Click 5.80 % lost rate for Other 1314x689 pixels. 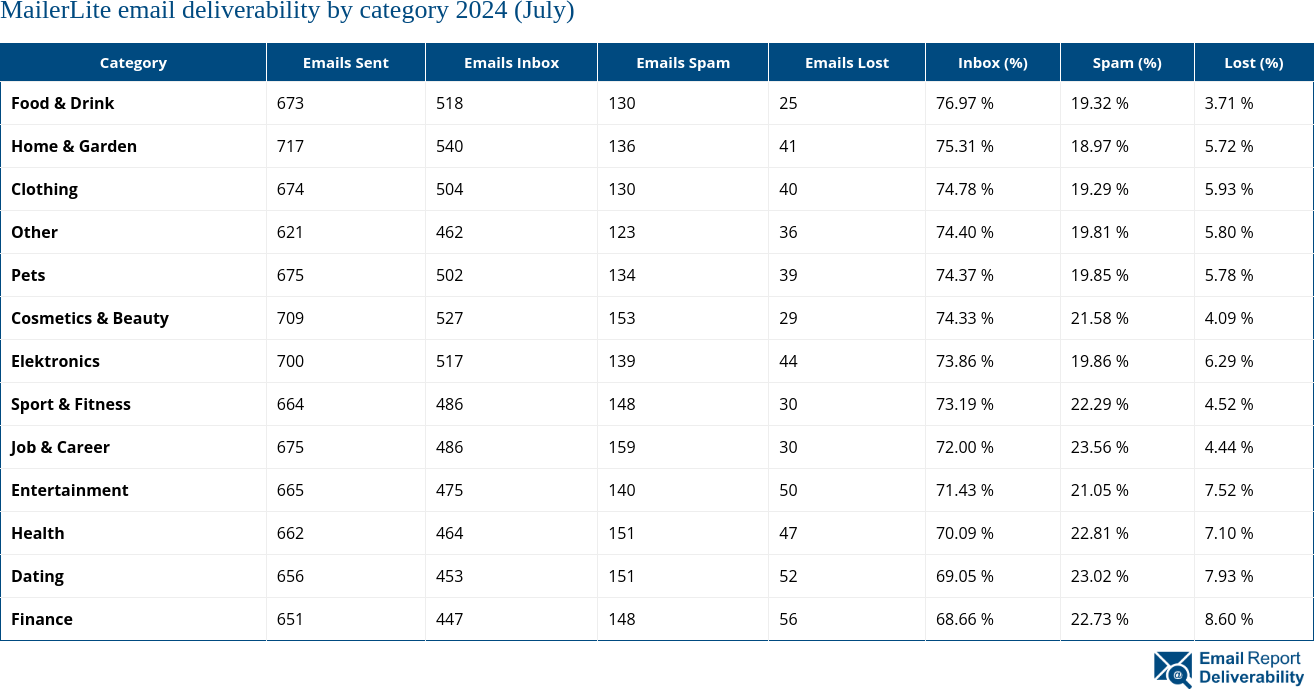pos(1229,232)
